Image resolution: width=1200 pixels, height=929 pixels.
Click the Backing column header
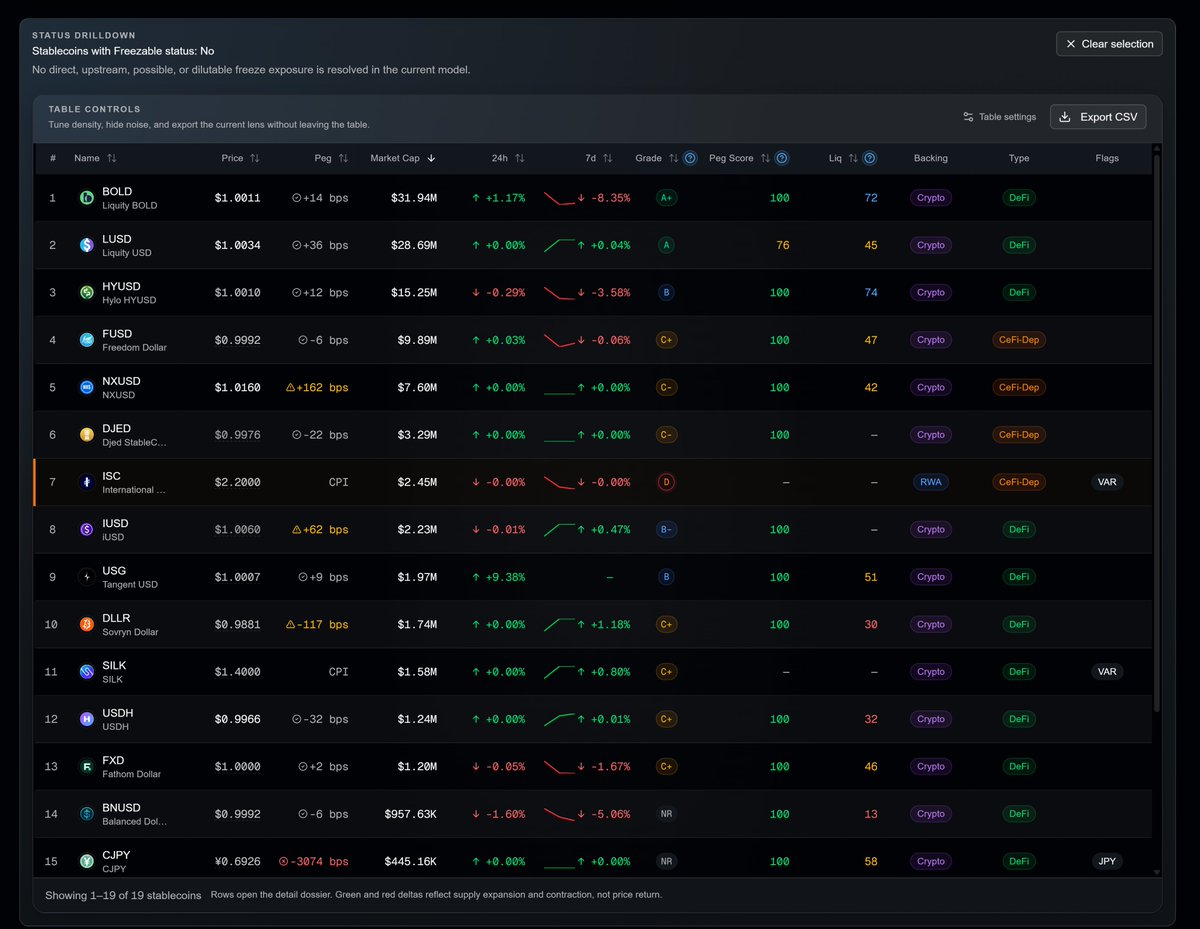click(x=930, y=158)
